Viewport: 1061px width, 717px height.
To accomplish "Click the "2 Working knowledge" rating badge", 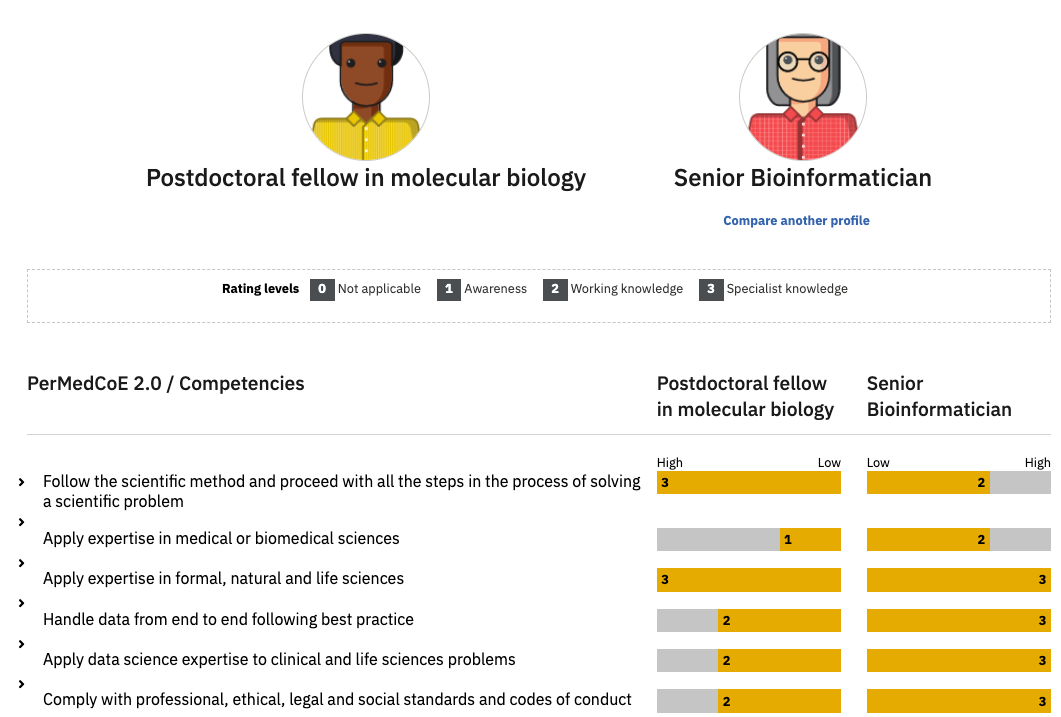I will point(556,289).
